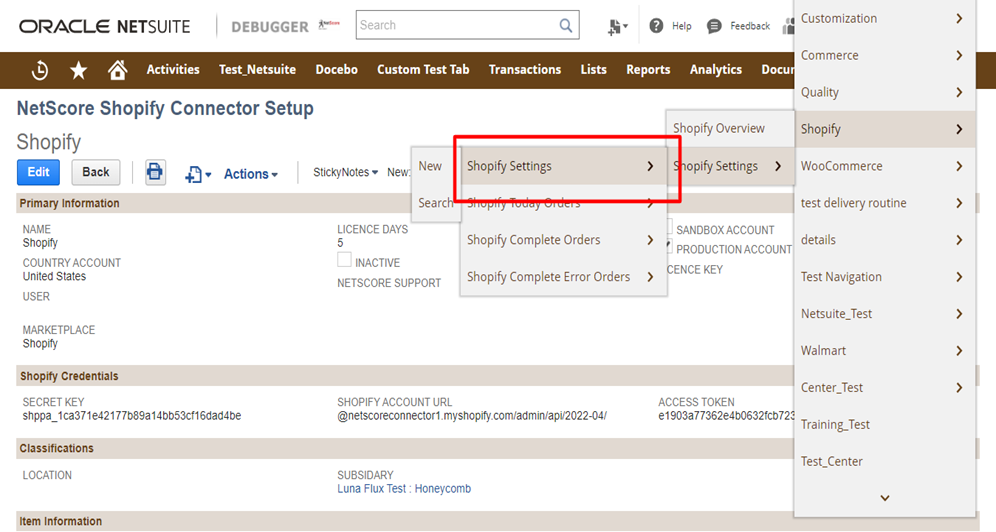Image resolution: width=996 pixels, height=532 pixels.
Task: Open the Transactions menu
Action: pos(525,70)
